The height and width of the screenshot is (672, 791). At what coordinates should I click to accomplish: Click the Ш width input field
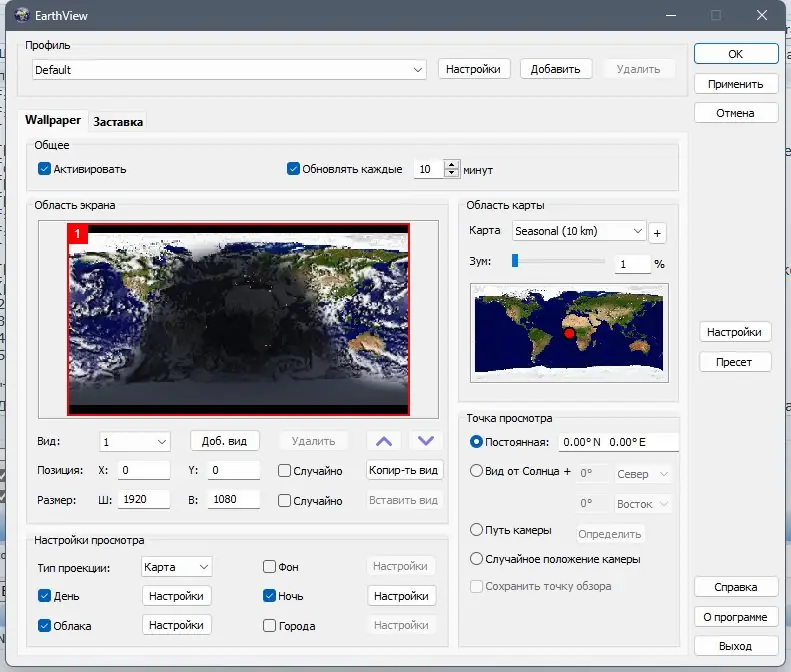[x=144, y=500]
